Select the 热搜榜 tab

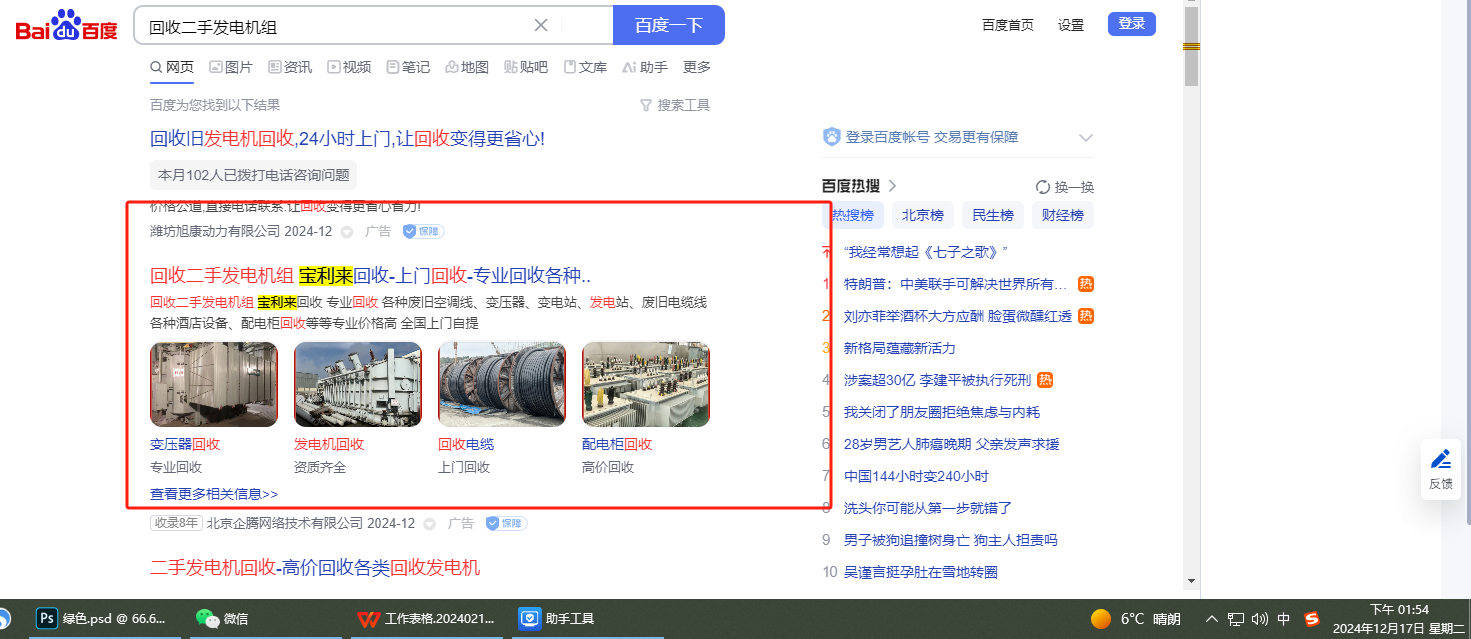pos(853,215)
